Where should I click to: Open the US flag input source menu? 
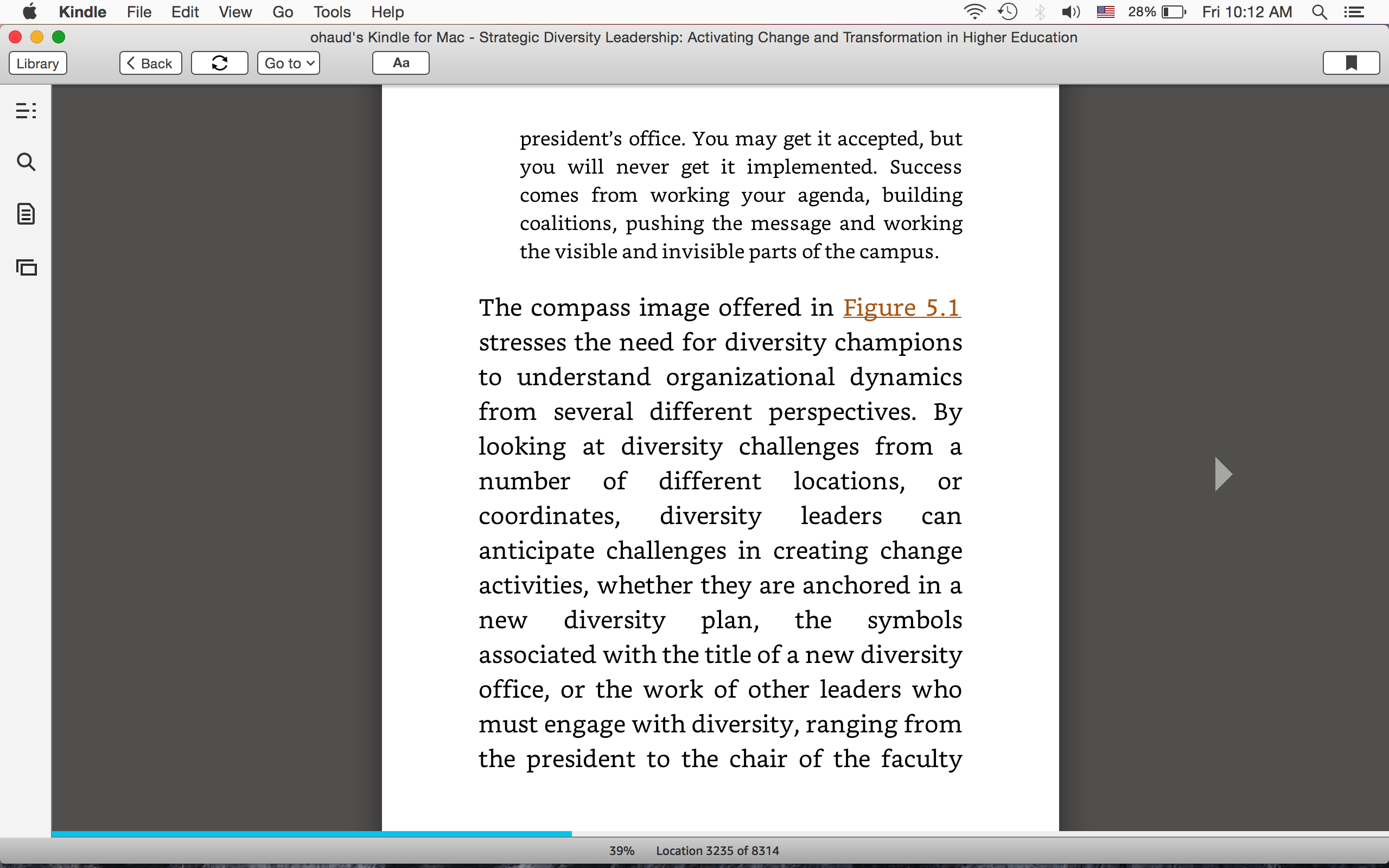point(1105,11)
